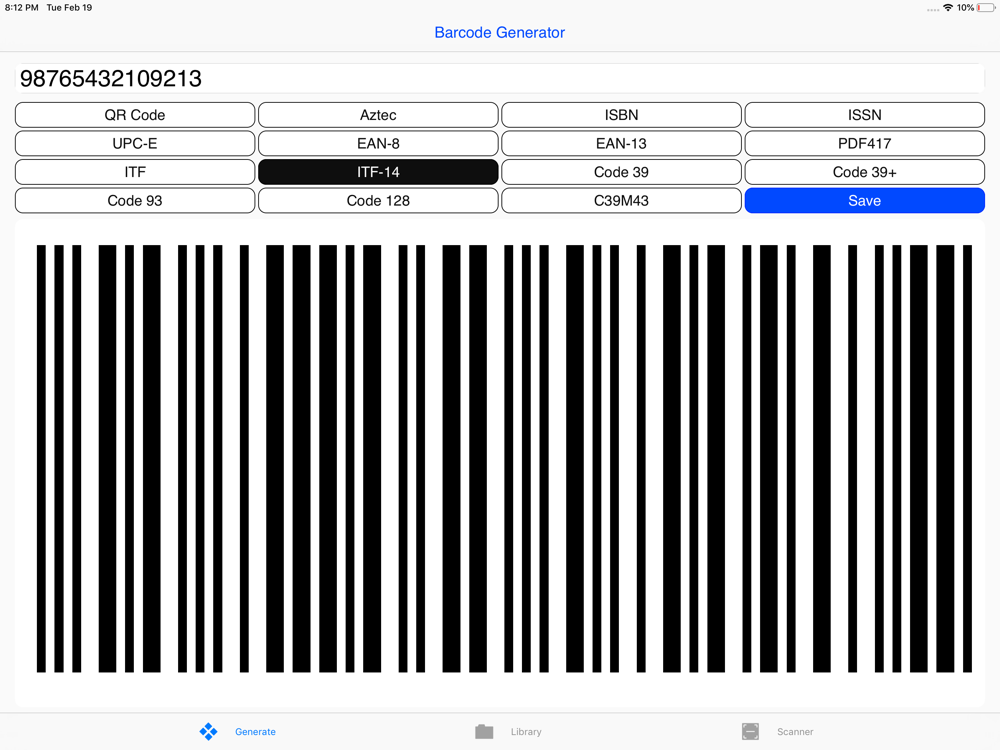Tap the generated ITF-14 barcode image
Viewport: 1000px width, 750px height.
[x=504, y=459]
